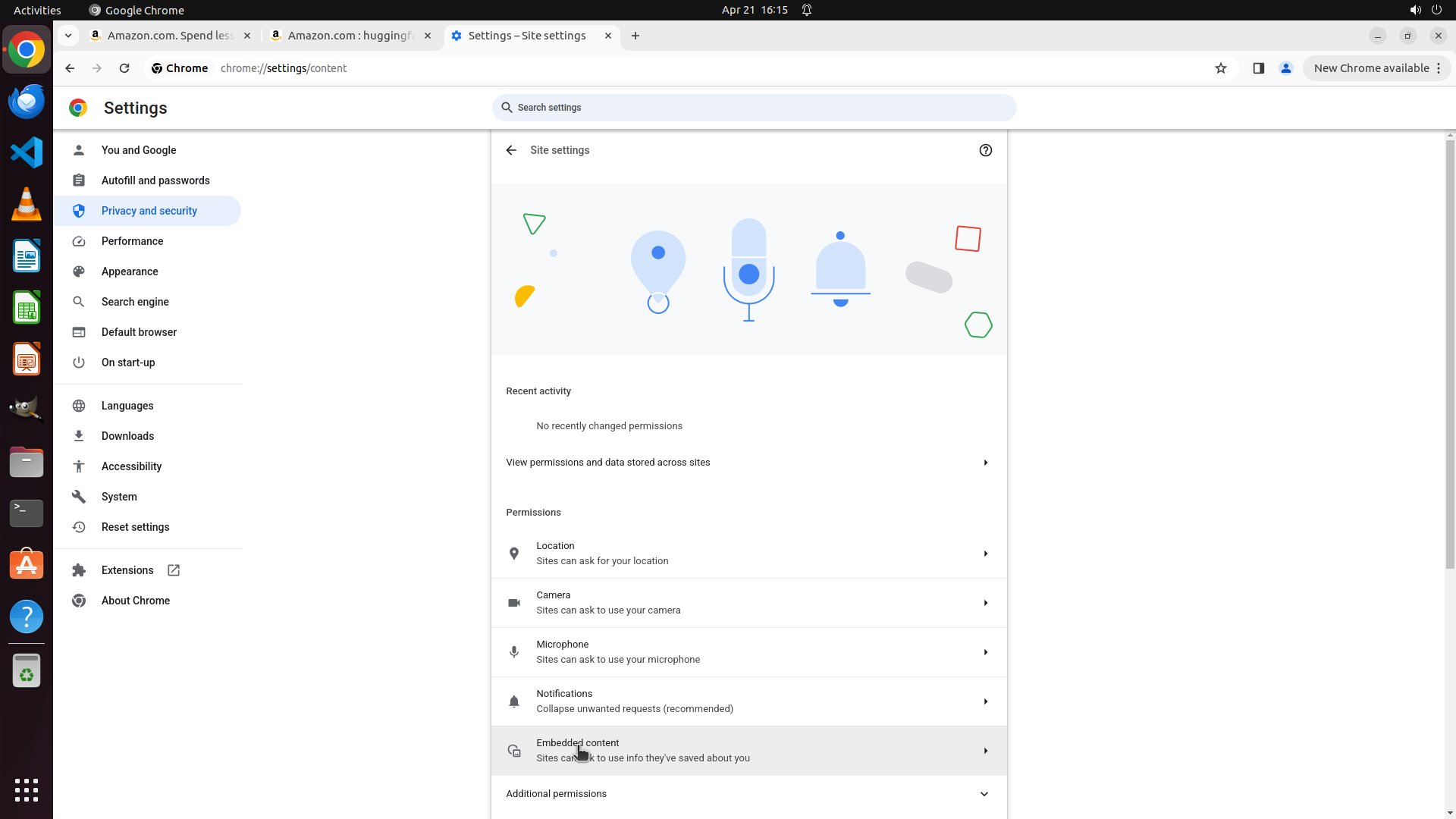1456x819 pixels.
Task: Click the Chrome settings logo
Action: [x=78, y=108]
